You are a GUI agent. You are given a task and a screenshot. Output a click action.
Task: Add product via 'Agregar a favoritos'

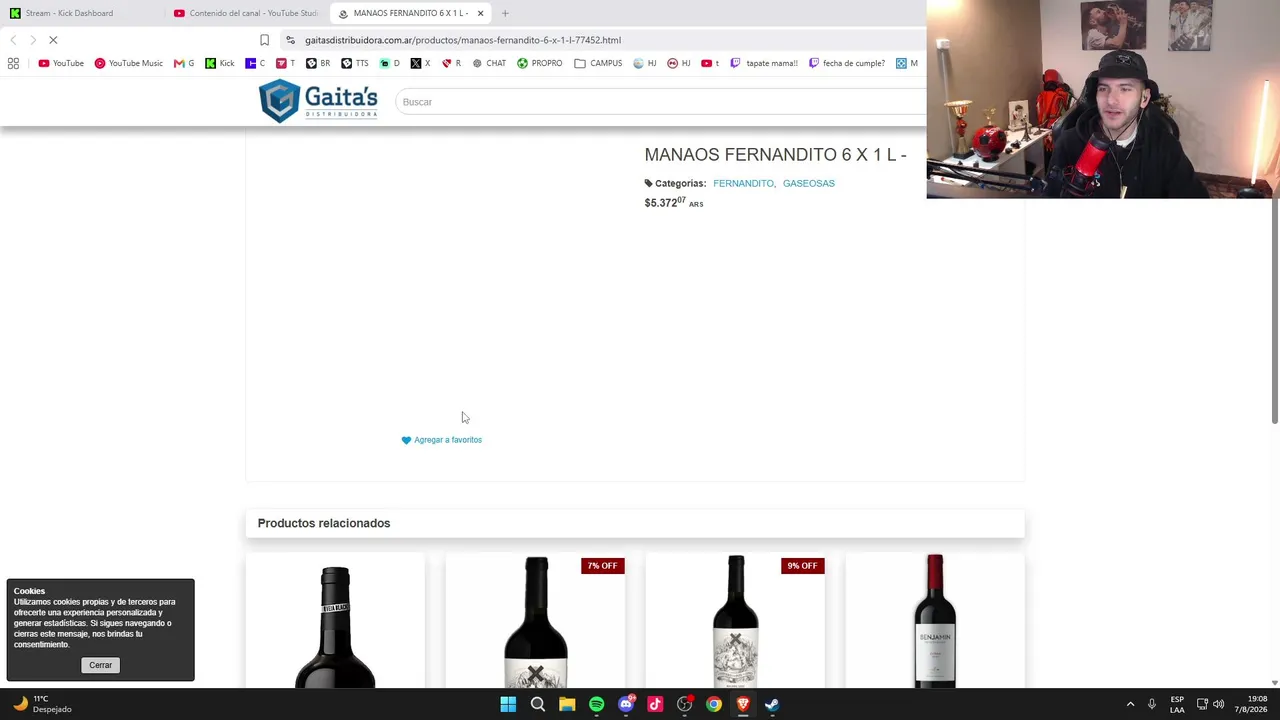[441, 440]
